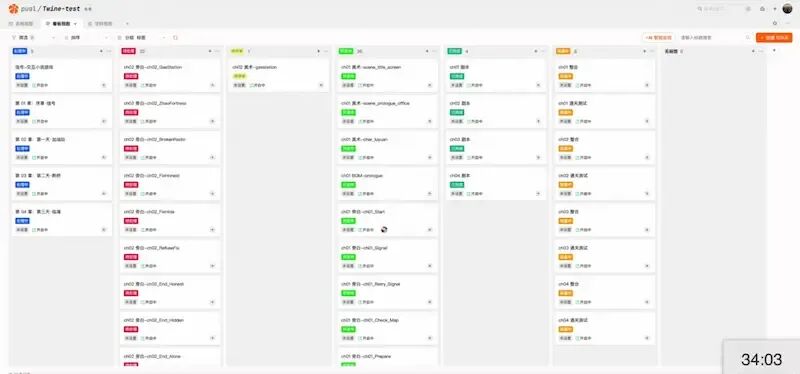Click the red label tag on ch02_GasStation card
The height and width of the screenshot is (374, 800).
pos(131,76)
